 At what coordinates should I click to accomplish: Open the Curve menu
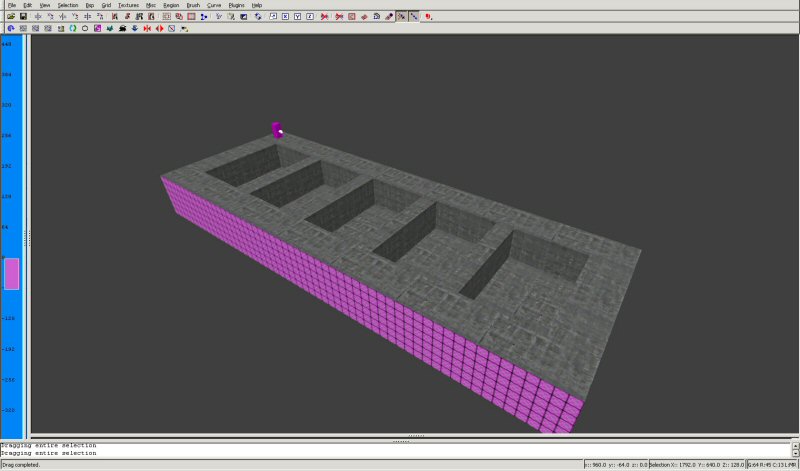click(214, 5)
